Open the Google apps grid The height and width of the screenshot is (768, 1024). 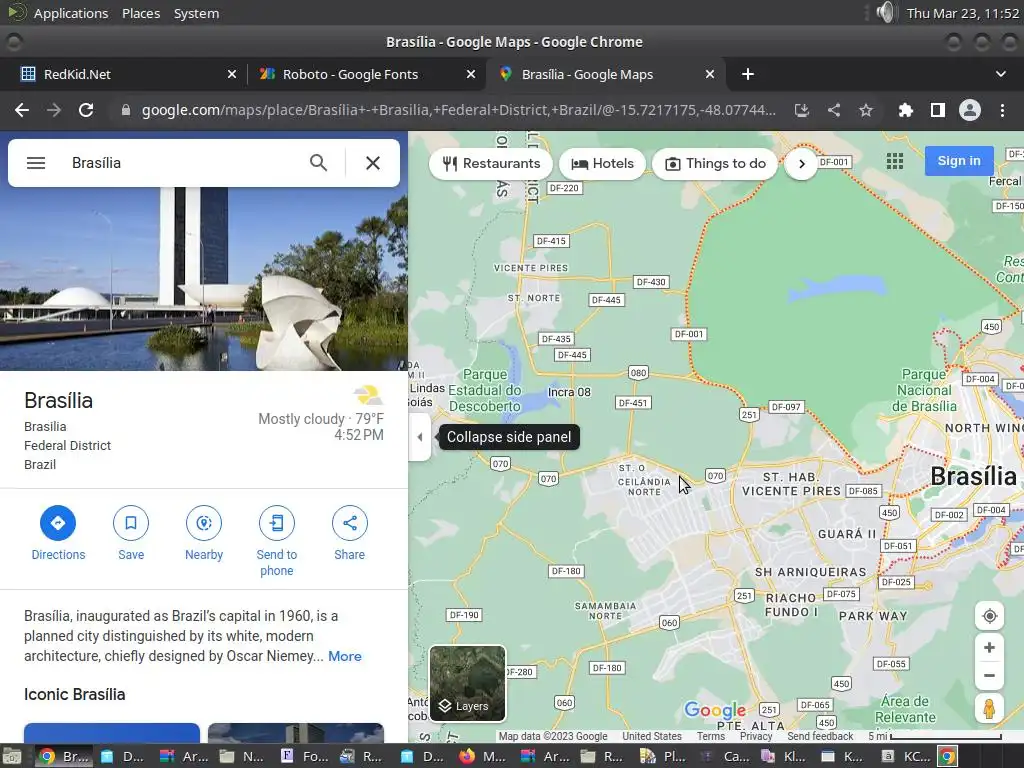tap(895, 161)
